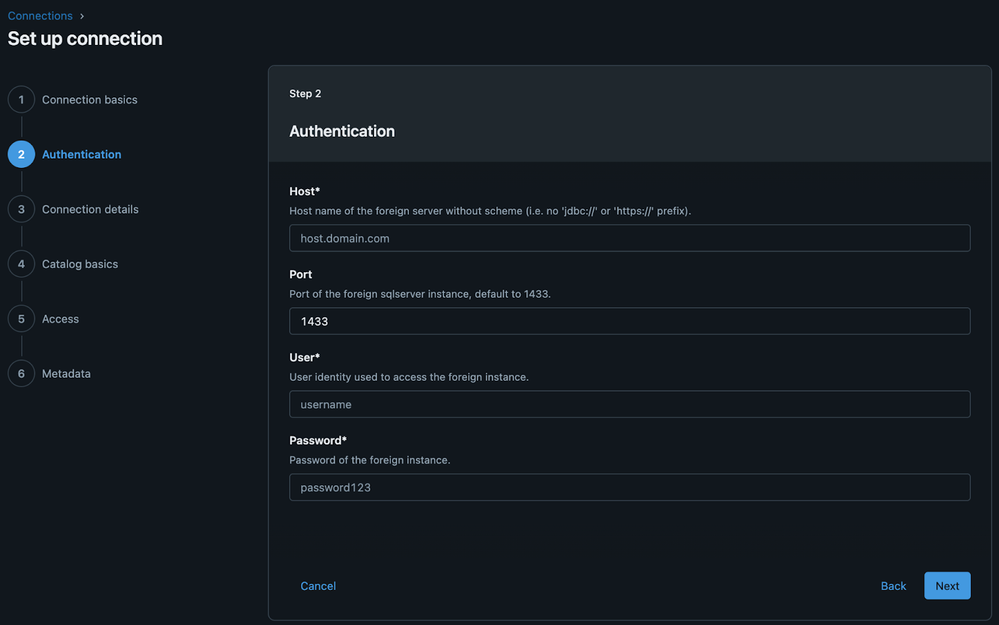Select the Access step label
The height and width of the screenshot is (625, 999).
click(60, 319)
